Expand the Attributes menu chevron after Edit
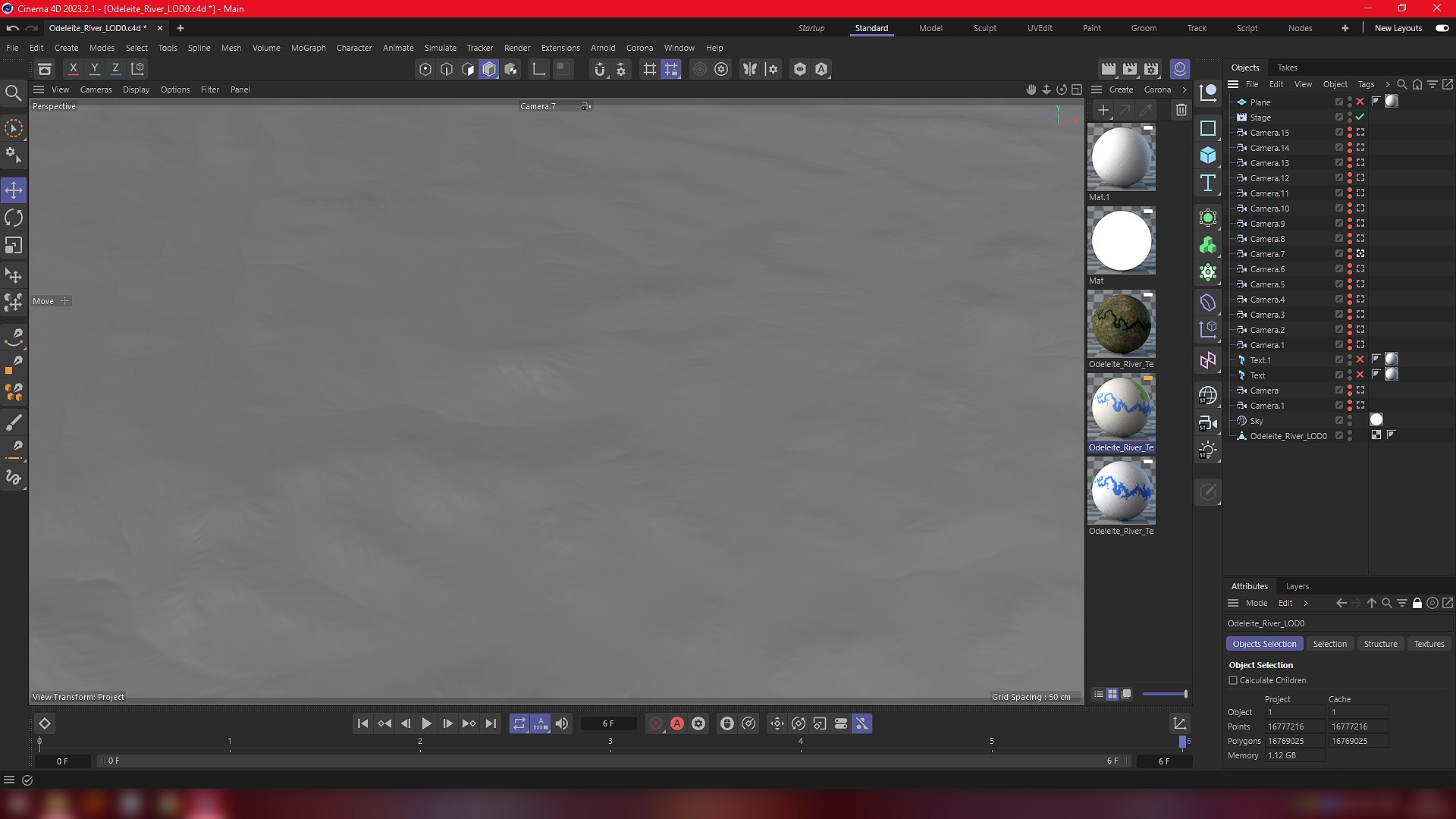 1306,603
